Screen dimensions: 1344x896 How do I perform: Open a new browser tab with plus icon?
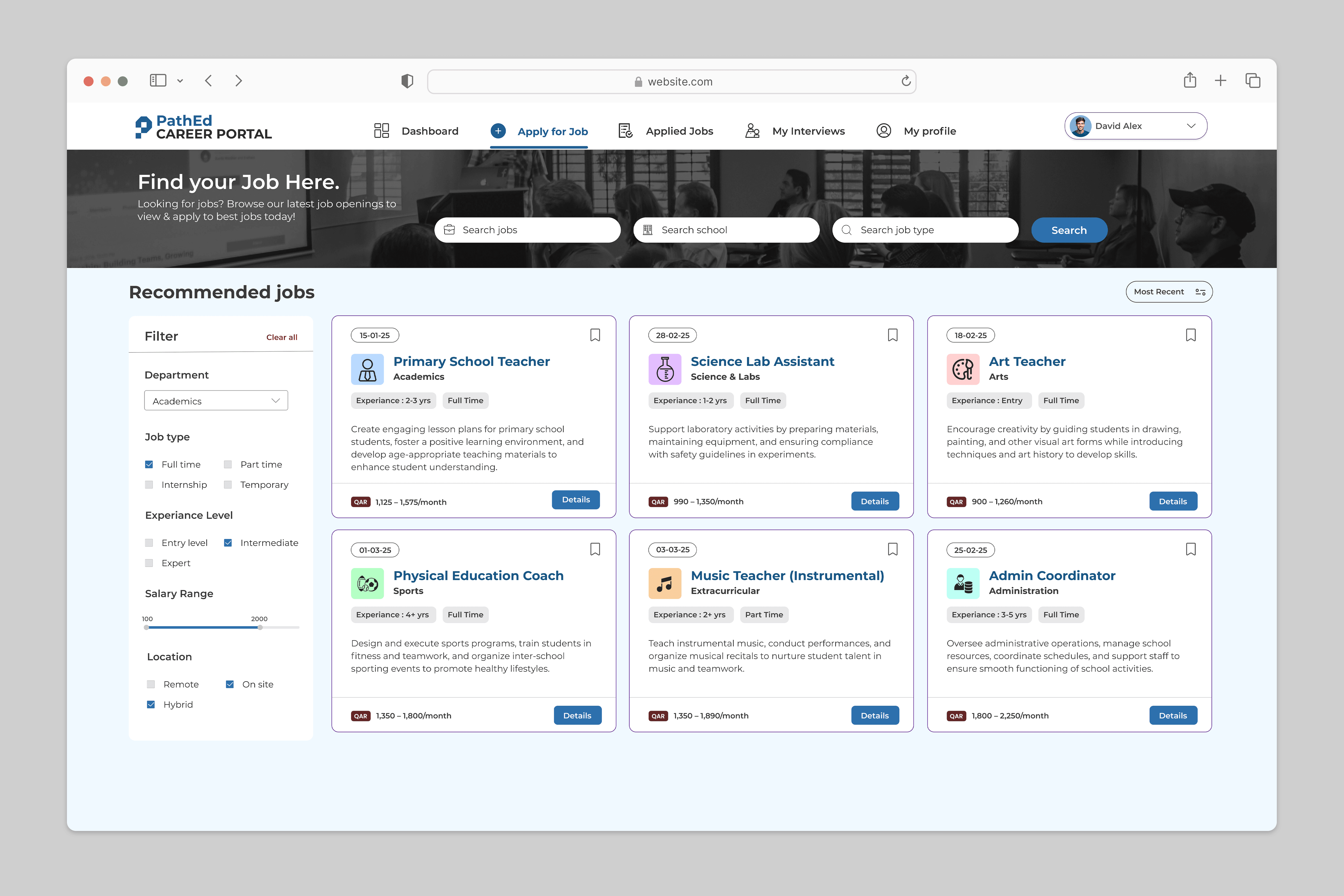[1221, 81]
